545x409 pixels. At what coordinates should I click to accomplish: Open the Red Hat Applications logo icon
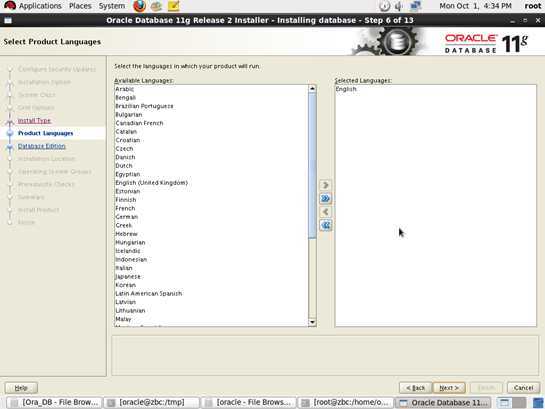10,6
